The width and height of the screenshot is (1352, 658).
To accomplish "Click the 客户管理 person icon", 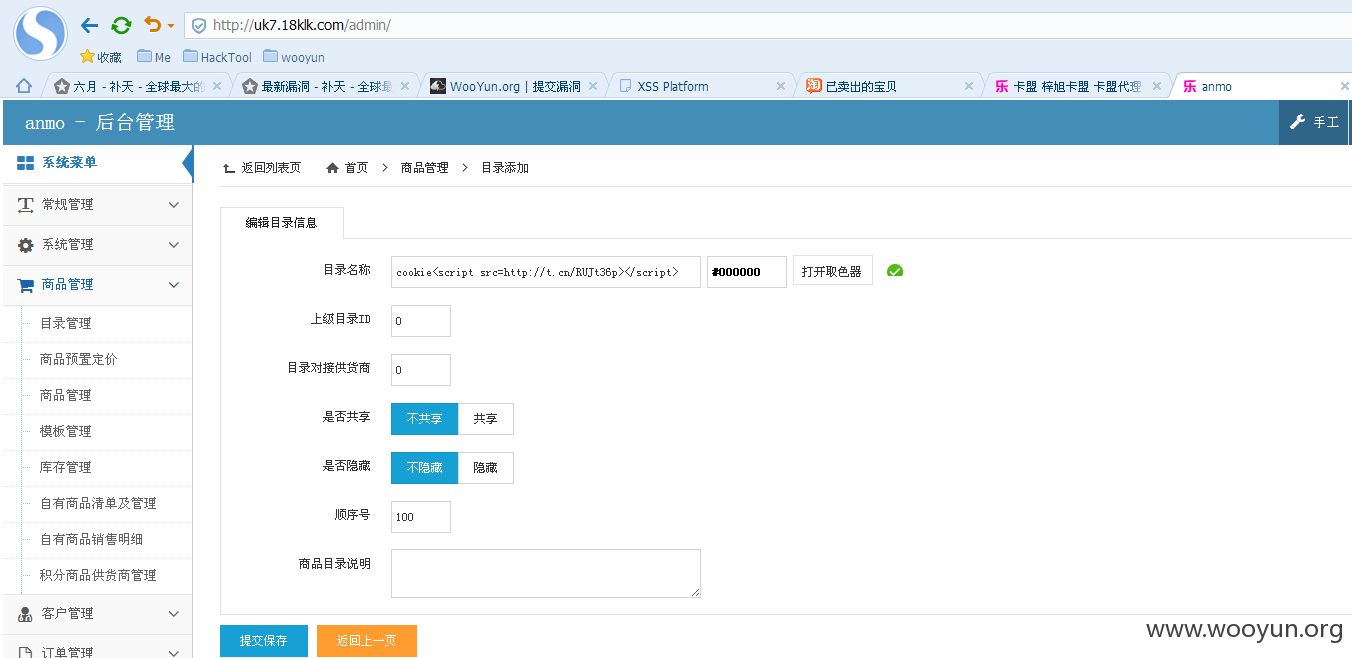I will pos(26,614).
